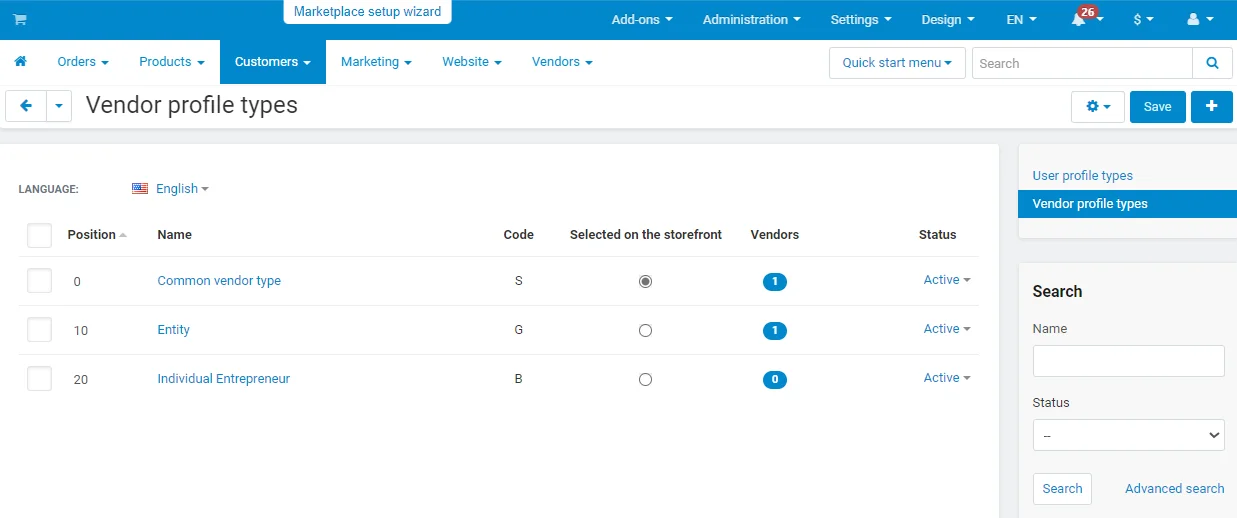Open the notifications bell icon
Image resolution: width=1237 pixels, height=518 pixels.
coord(1079,20)
